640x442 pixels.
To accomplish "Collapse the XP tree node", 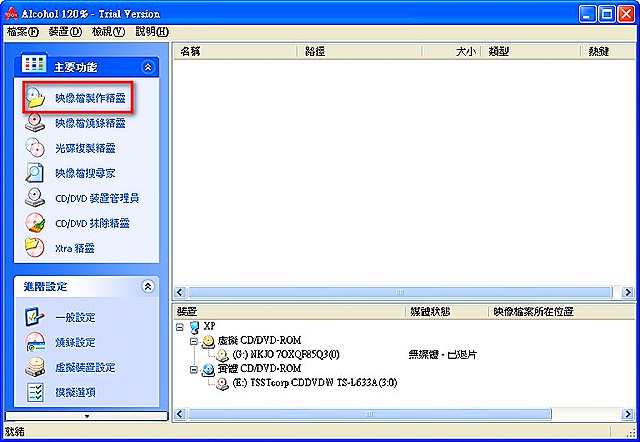I will pos(179,327).
